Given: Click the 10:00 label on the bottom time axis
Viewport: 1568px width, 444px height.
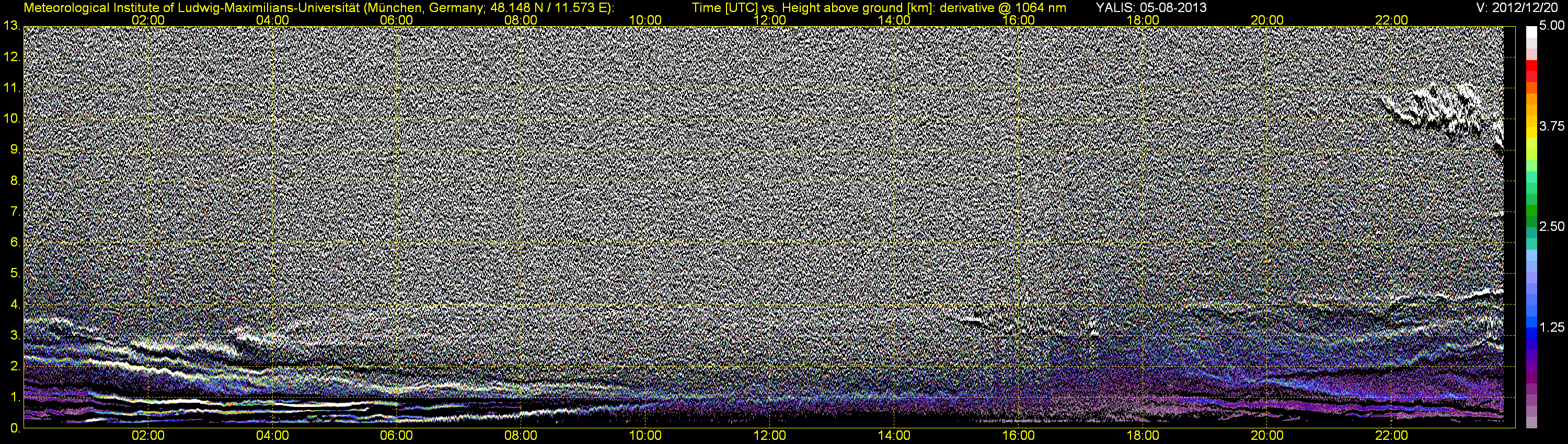Looking at the screenshot, I should (x=645, y=436).
